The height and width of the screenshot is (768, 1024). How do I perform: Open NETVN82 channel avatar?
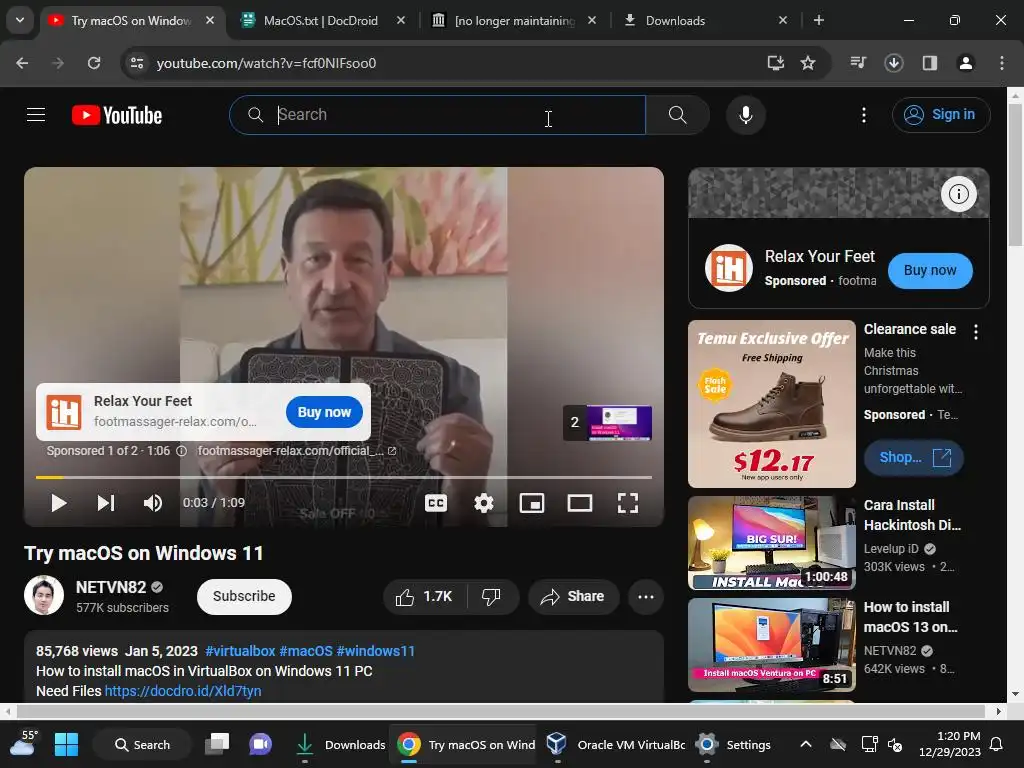tap(44, 595)
